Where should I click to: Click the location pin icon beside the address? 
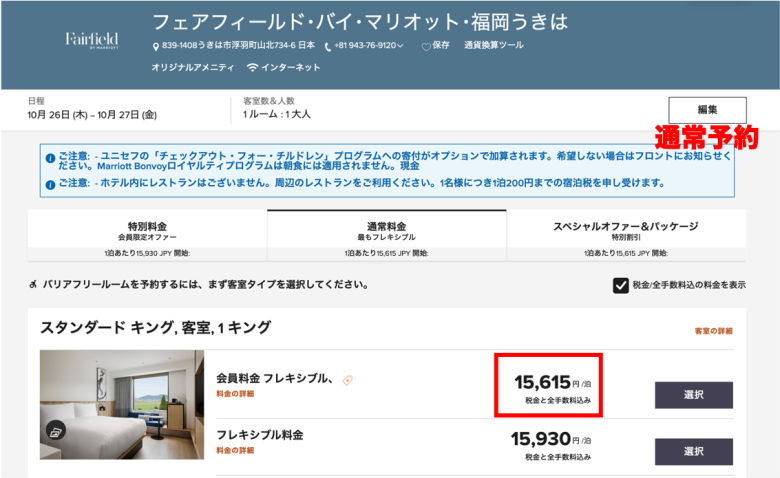pos(156,46)
